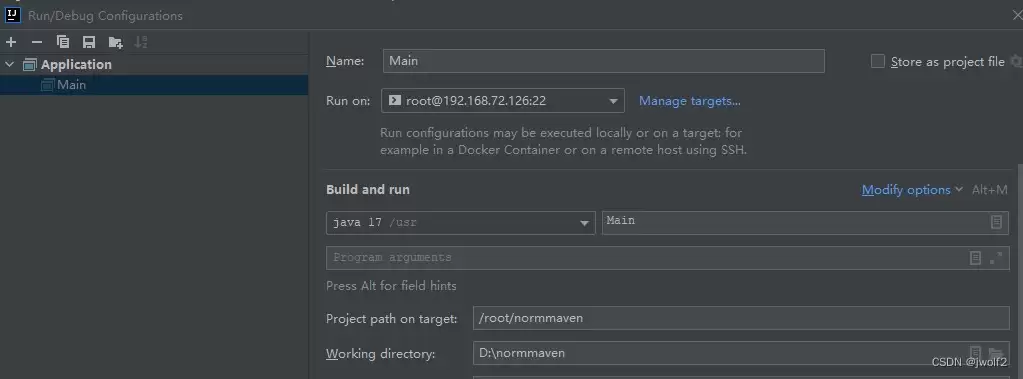Click into the Name text field
The width and height of the screenshot is (1023, 379).
coord(603,61)
